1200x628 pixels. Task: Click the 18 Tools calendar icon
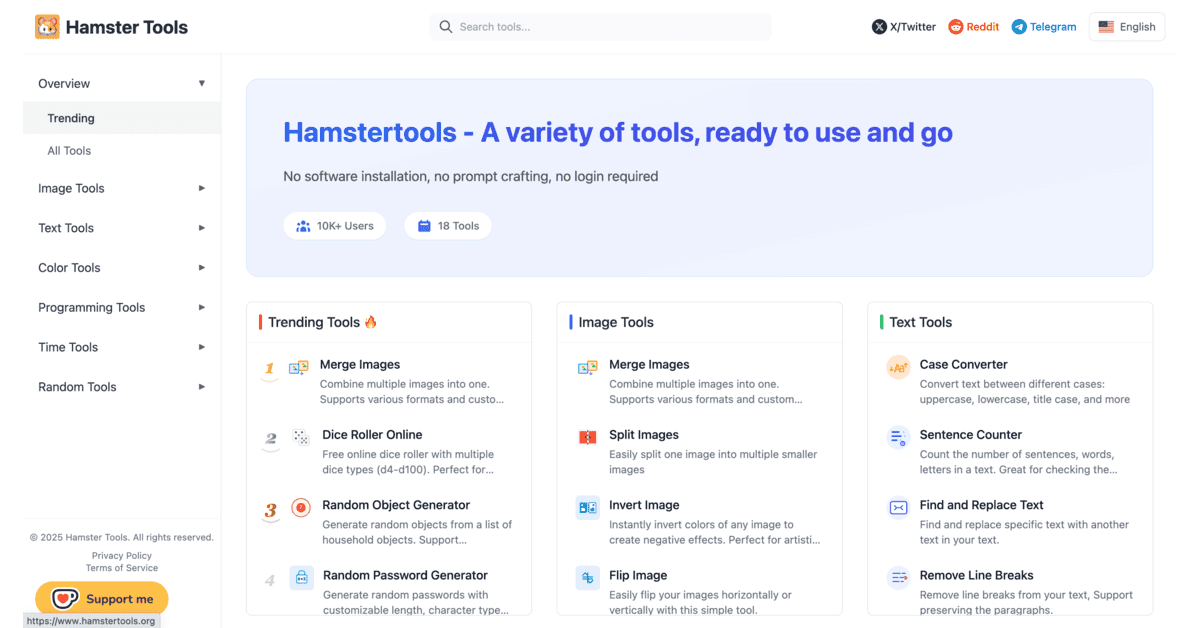[424, 226]
